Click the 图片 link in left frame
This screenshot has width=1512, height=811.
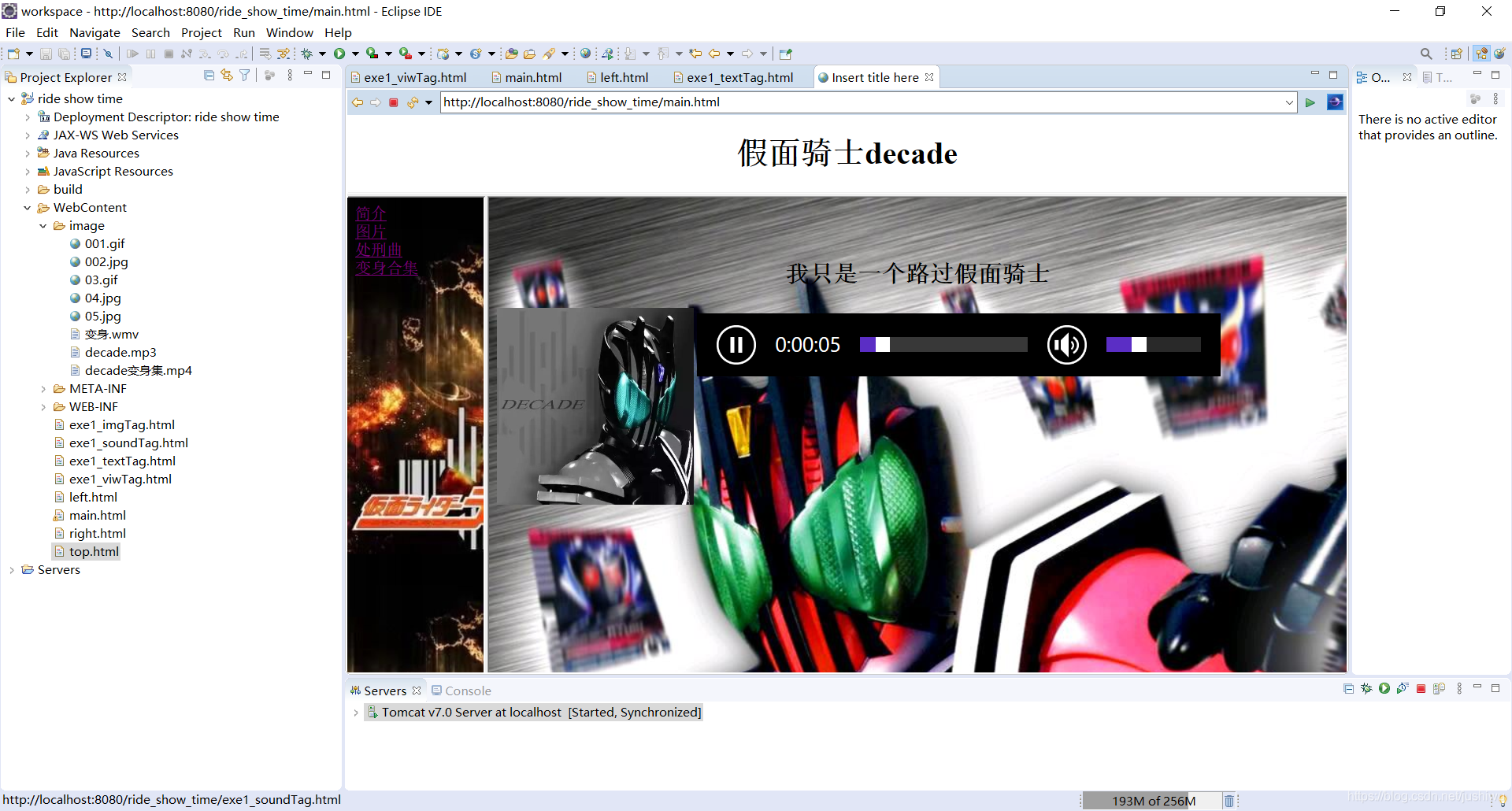(x=371, y=231)
